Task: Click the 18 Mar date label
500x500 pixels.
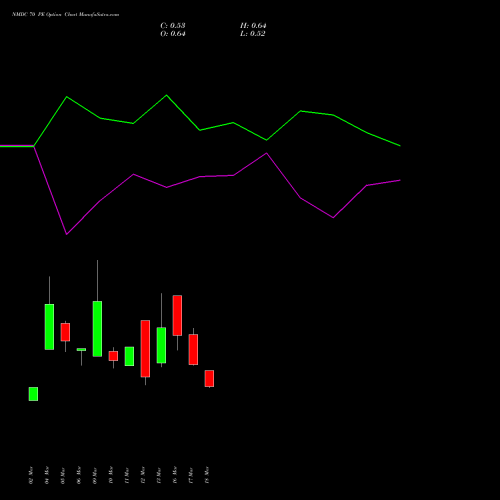Action: 207,475
